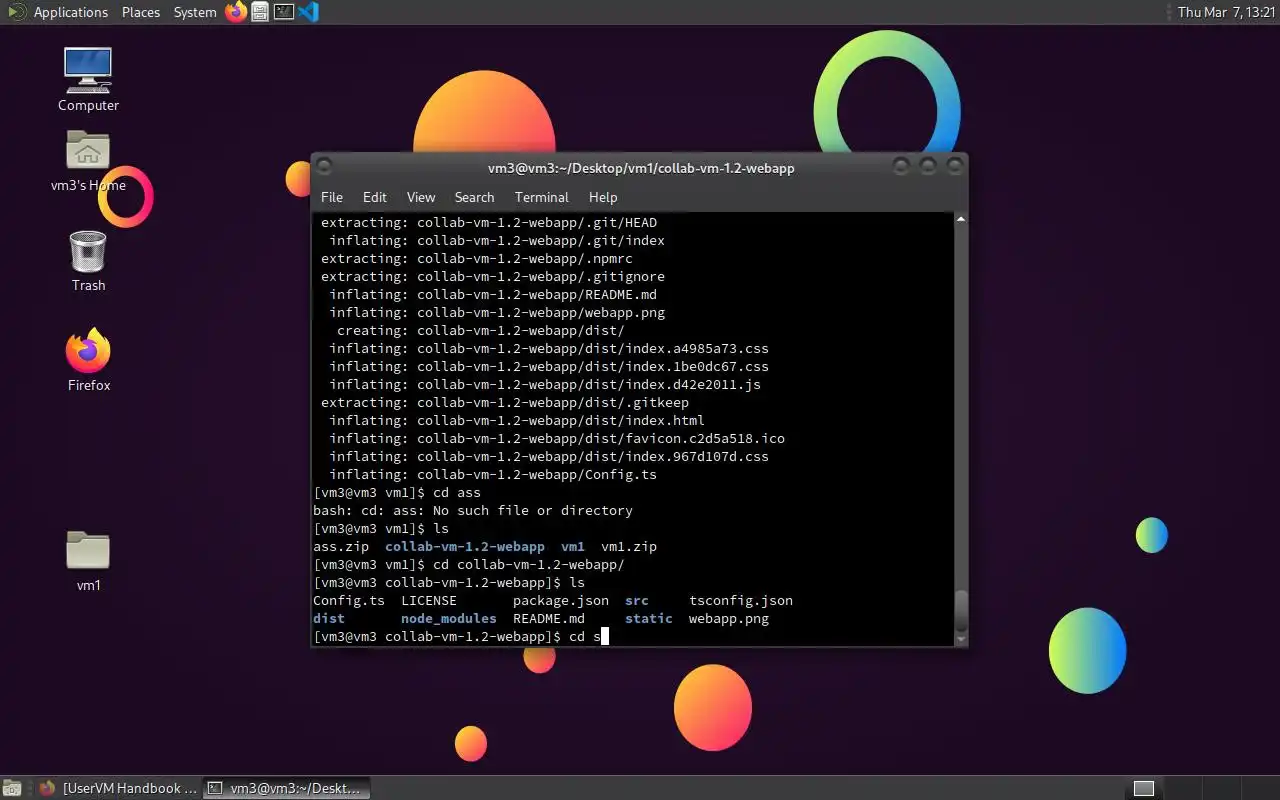Click 'vm1.zip' in ls output
The image size is (1280, 800).
pyautogui.click(x=629, y=546)
